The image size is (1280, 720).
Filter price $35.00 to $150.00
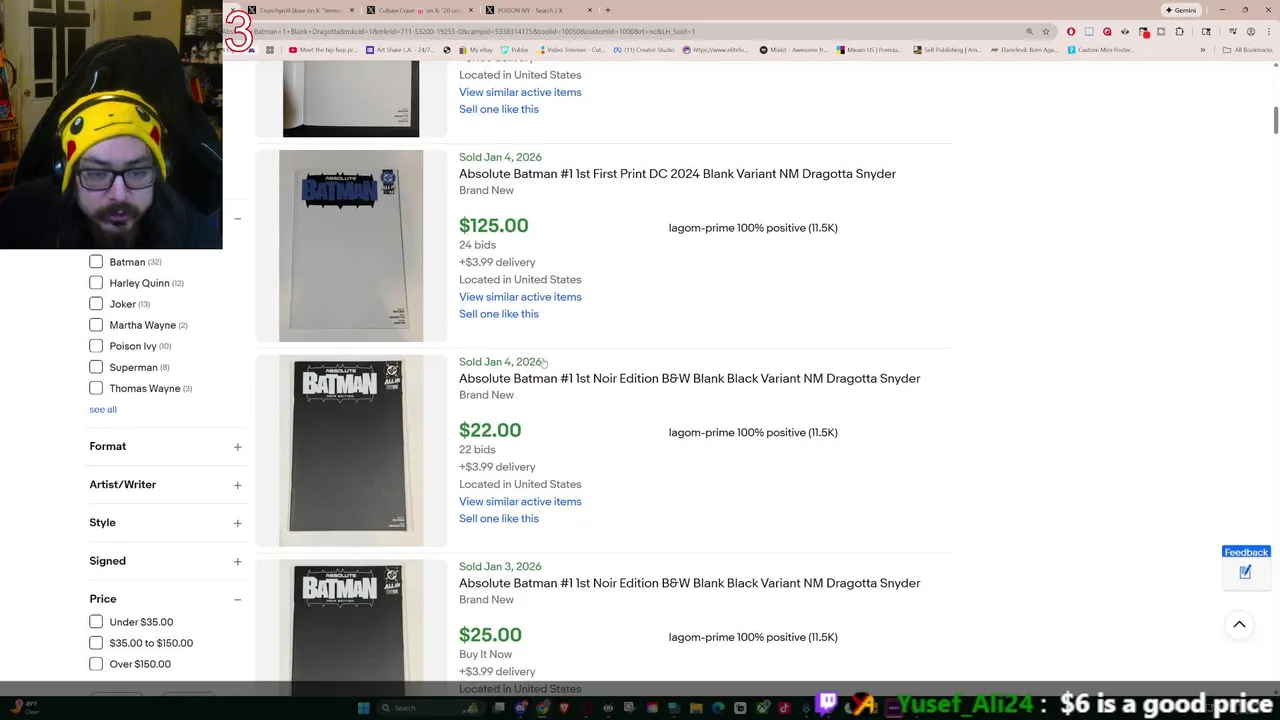(96, 643)
